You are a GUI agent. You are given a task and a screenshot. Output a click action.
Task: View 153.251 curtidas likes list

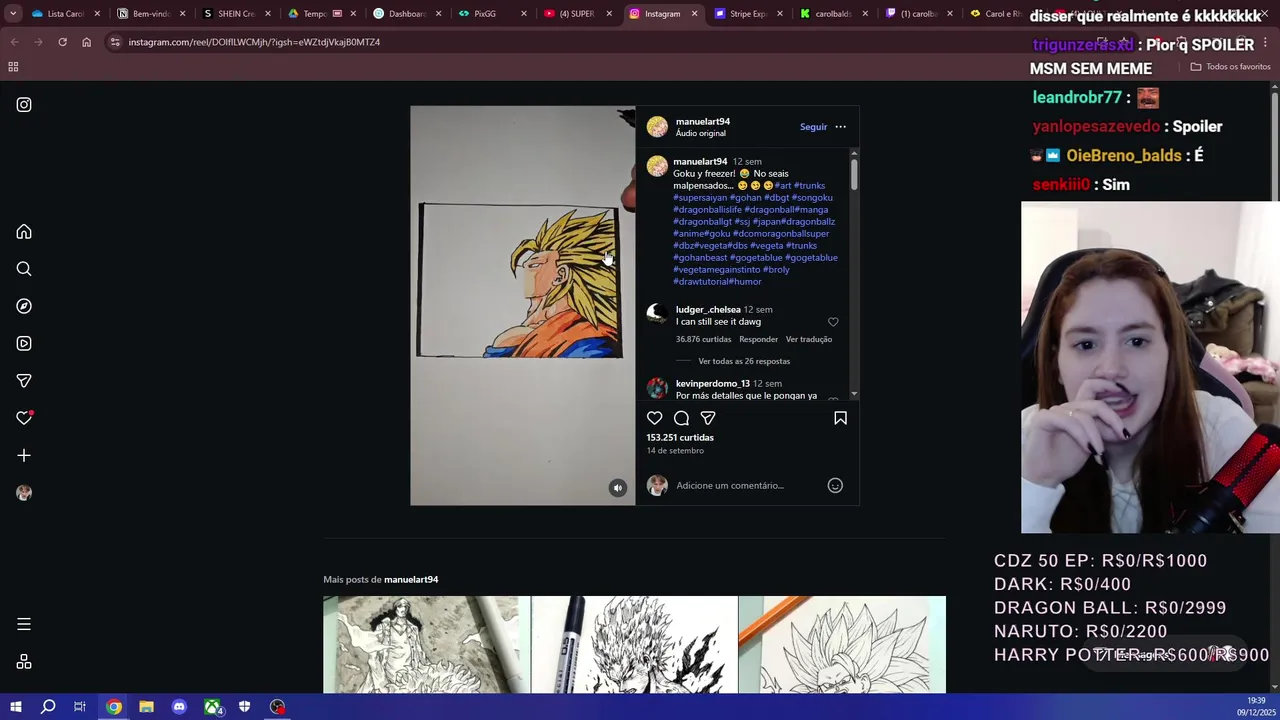(680, 437)
